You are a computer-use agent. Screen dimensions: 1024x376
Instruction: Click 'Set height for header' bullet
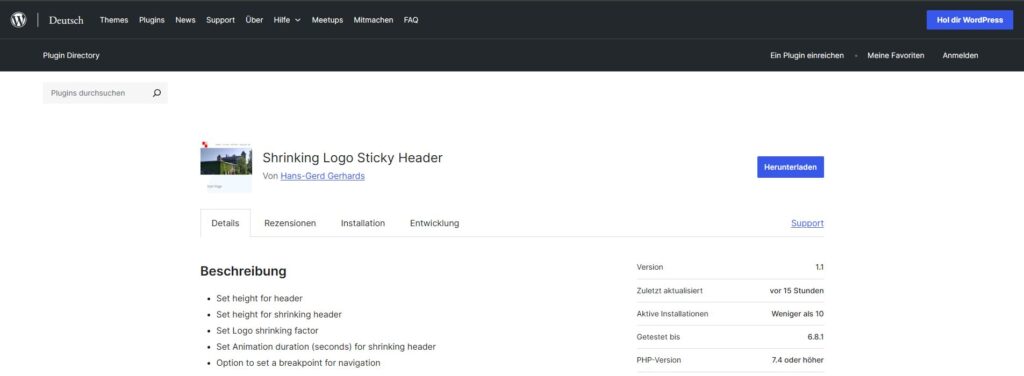[259, 298]
